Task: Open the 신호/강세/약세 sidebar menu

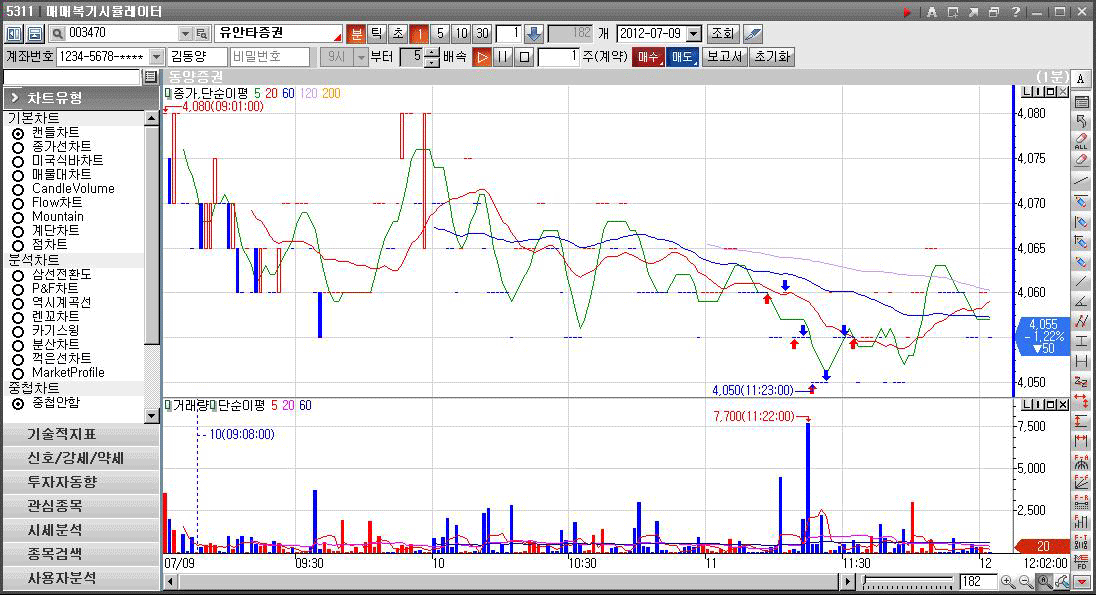Action: pos(81,459)
